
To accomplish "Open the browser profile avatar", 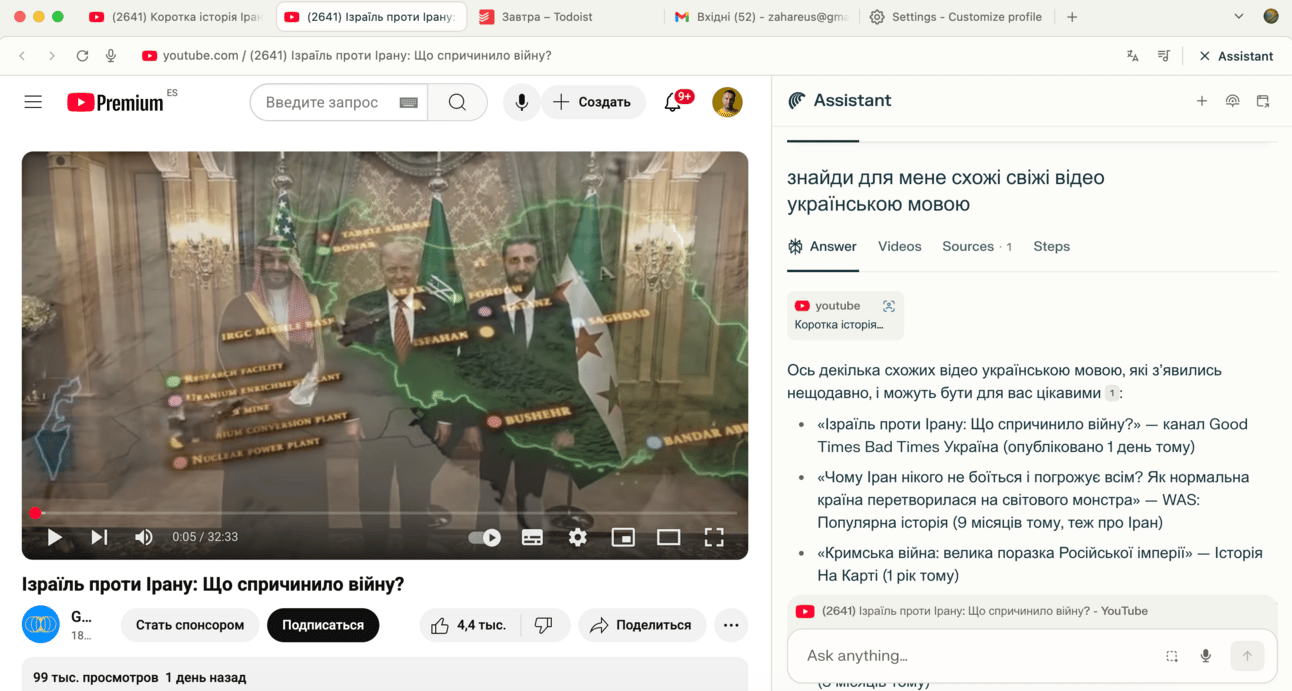I will (1271, 17).
